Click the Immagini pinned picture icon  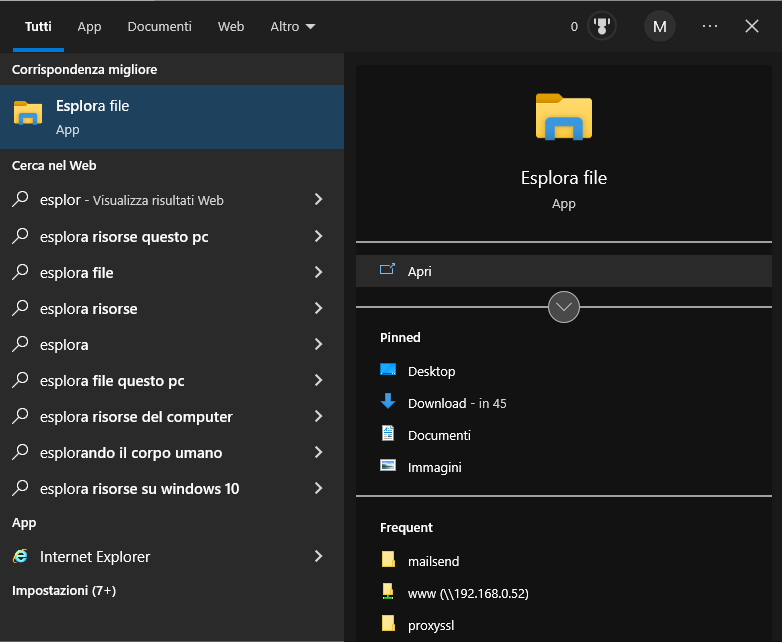click(388, 465)
